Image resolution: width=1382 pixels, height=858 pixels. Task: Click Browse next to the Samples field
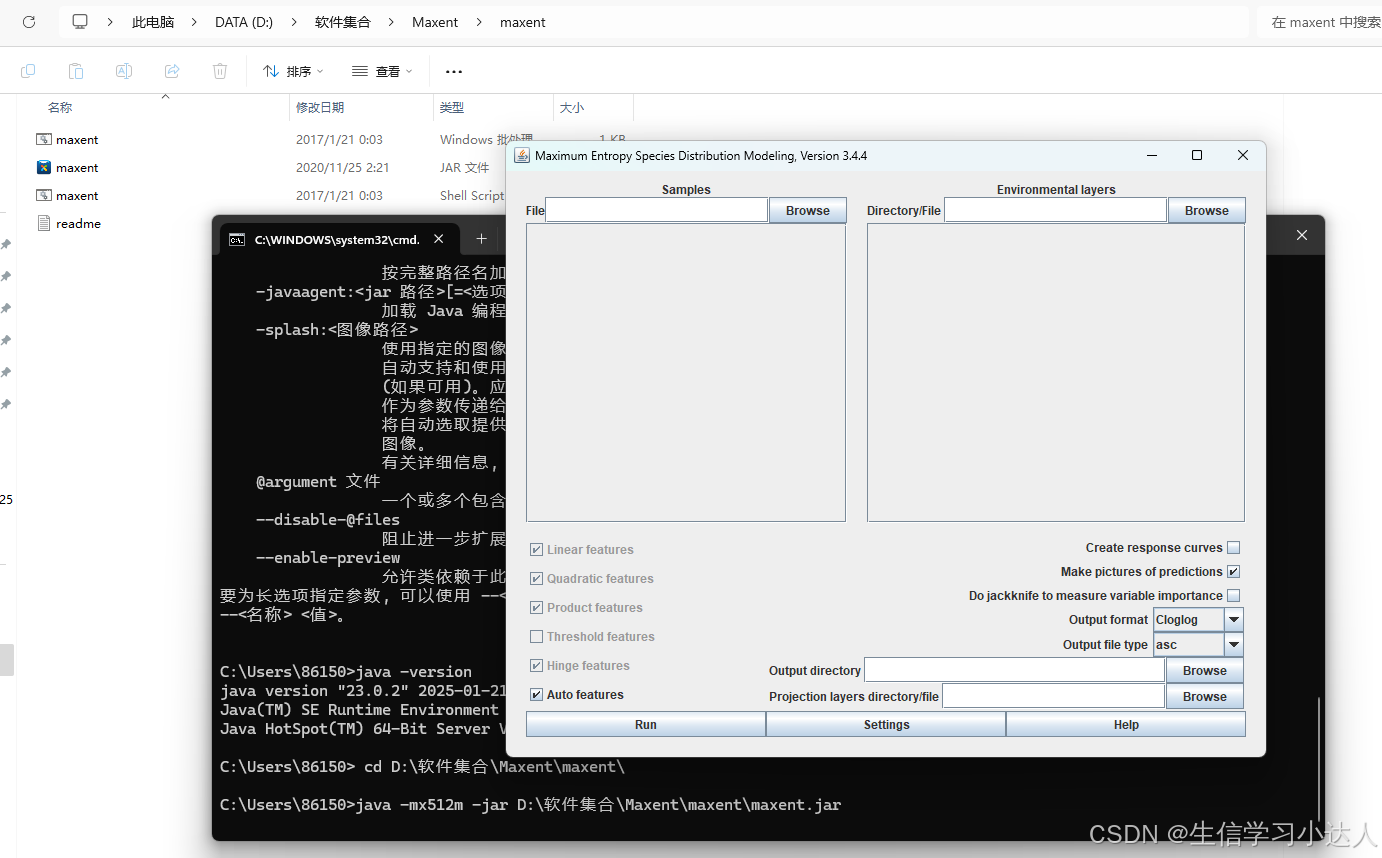(807, 210)
